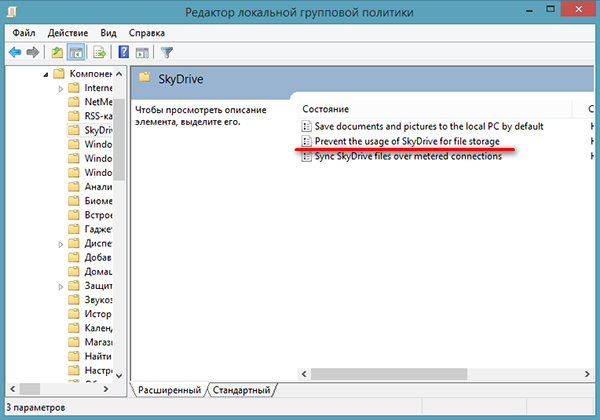
Task: Toggle the action pane toolbar icon
Action: pos(142,53)
